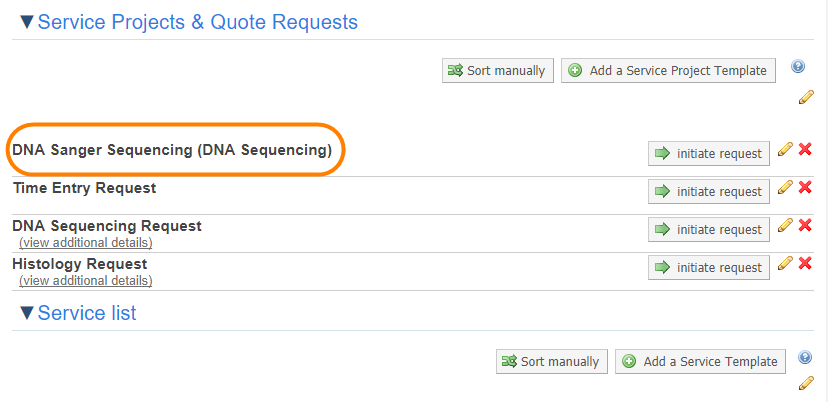Delete DNA Sanger Sequencing red X
The image size is (828, 402).
805,149
